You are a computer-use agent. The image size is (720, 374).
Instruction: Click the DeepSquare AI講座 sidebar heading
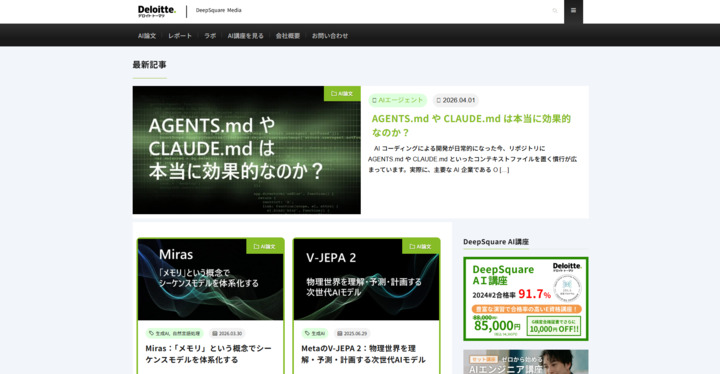click(496, 242)
